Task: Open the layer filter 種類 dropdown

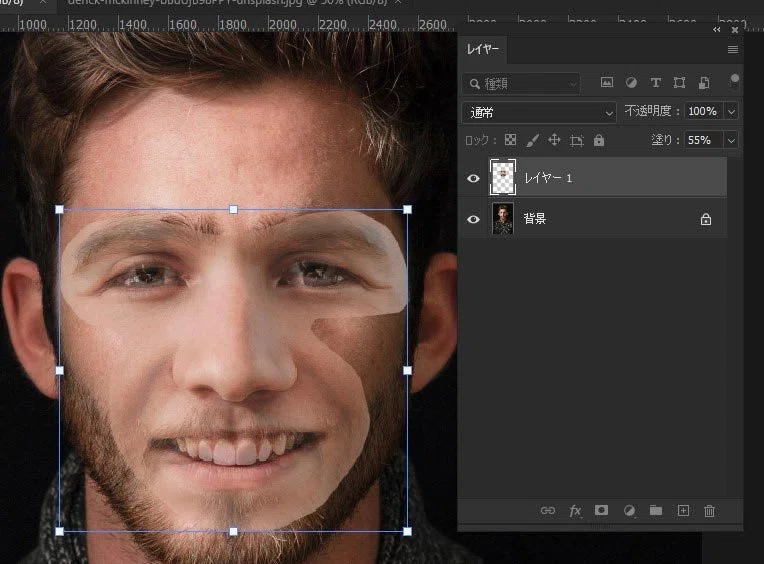Action: tap(521, 84)
